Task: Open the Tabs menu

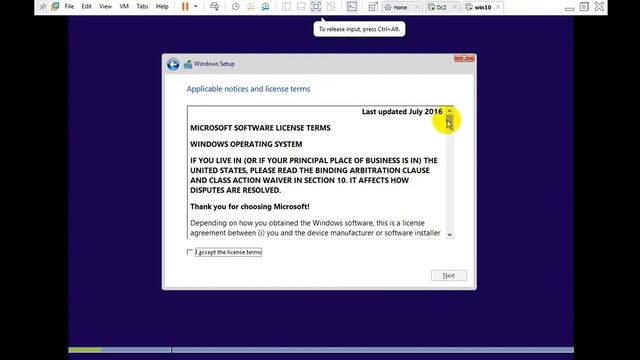Action: 142,7
